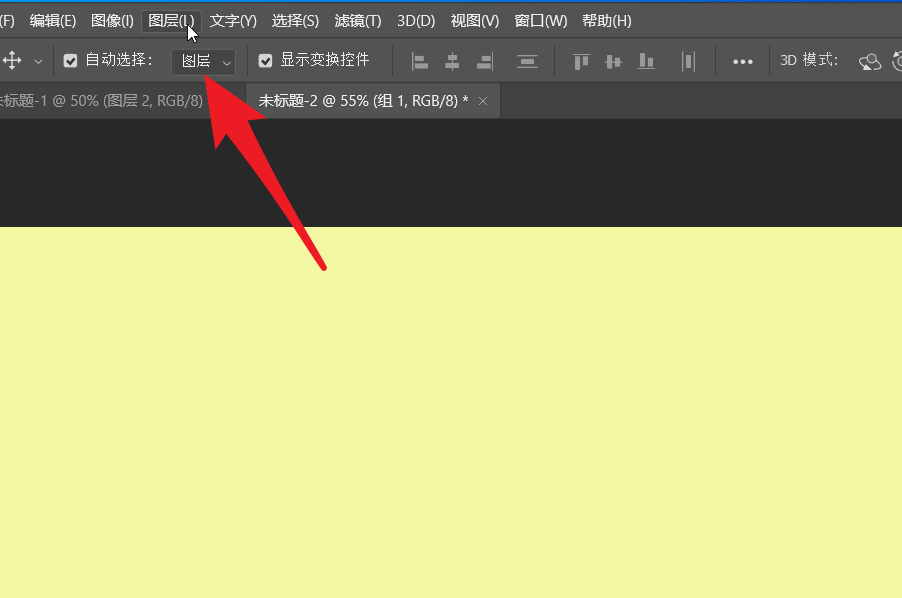Click the align right edges icon
Screen dimensions: 902x598
coord(485,61)
